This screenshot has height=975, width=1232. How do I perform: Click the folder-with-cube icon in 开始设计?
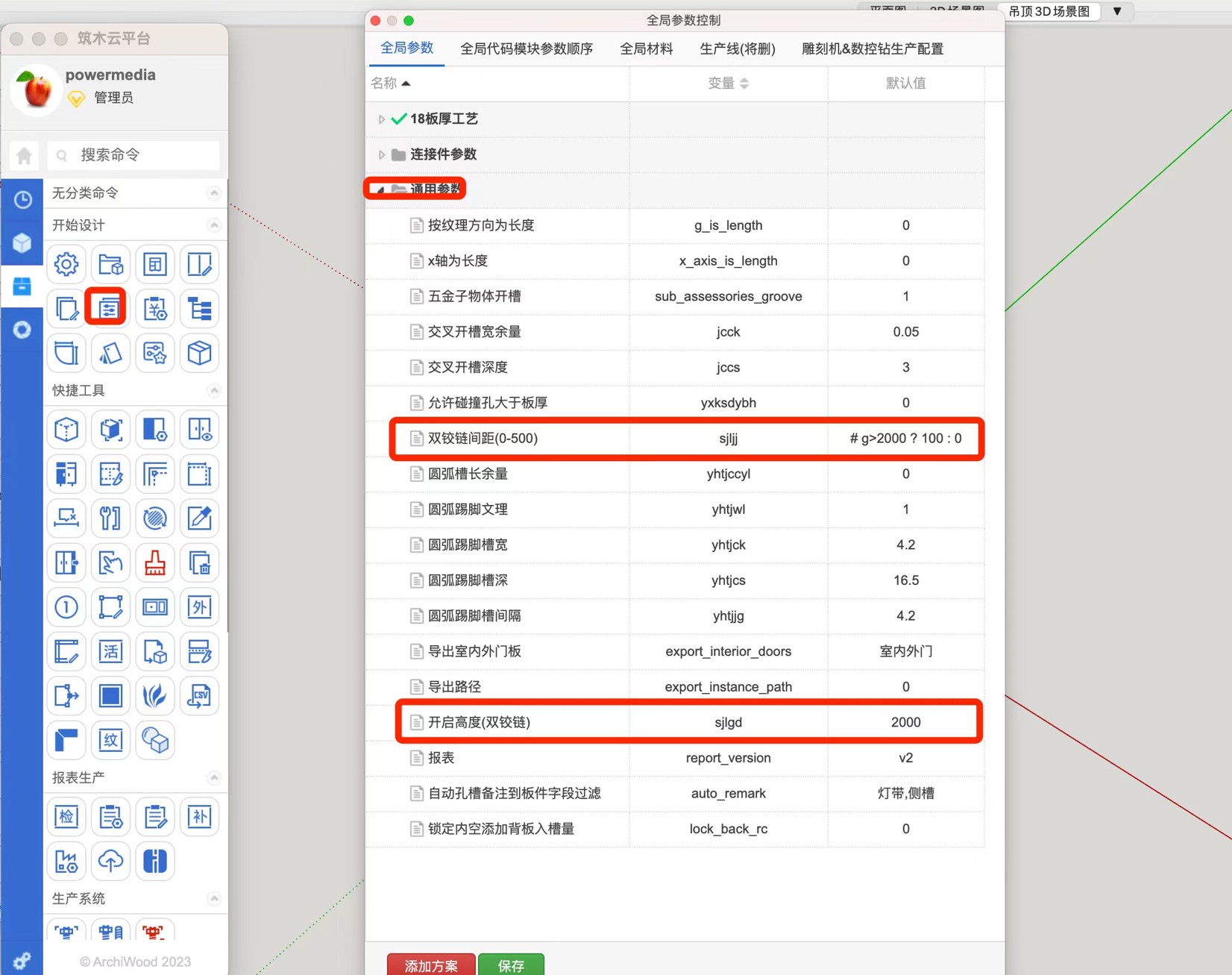(110, 264)
